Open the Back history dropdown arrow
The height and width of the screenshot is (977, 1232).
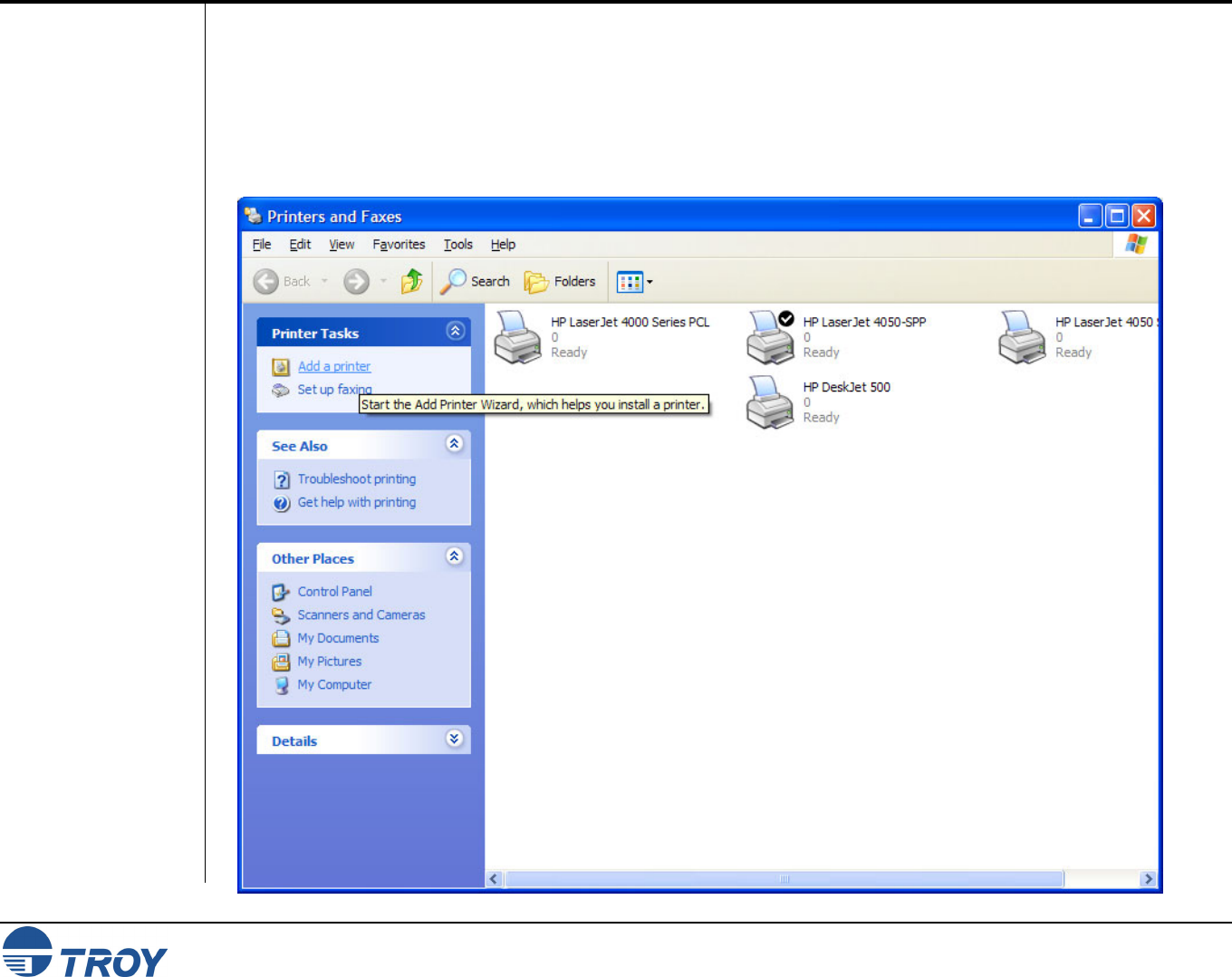[325, 281]
